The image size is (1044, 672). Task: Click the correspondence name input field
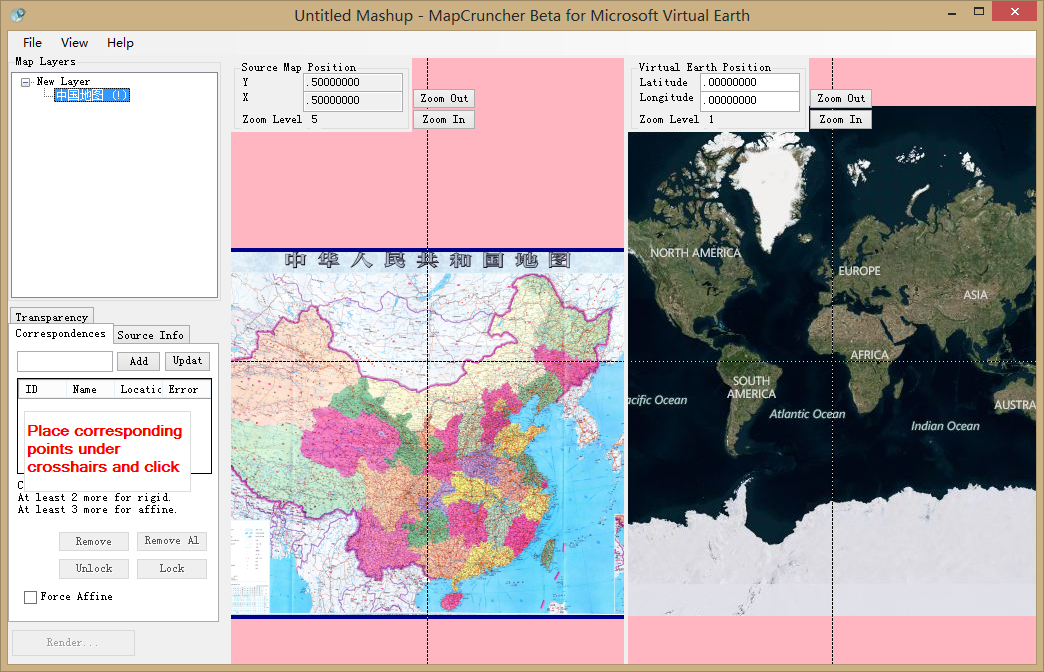pos(65,362)
